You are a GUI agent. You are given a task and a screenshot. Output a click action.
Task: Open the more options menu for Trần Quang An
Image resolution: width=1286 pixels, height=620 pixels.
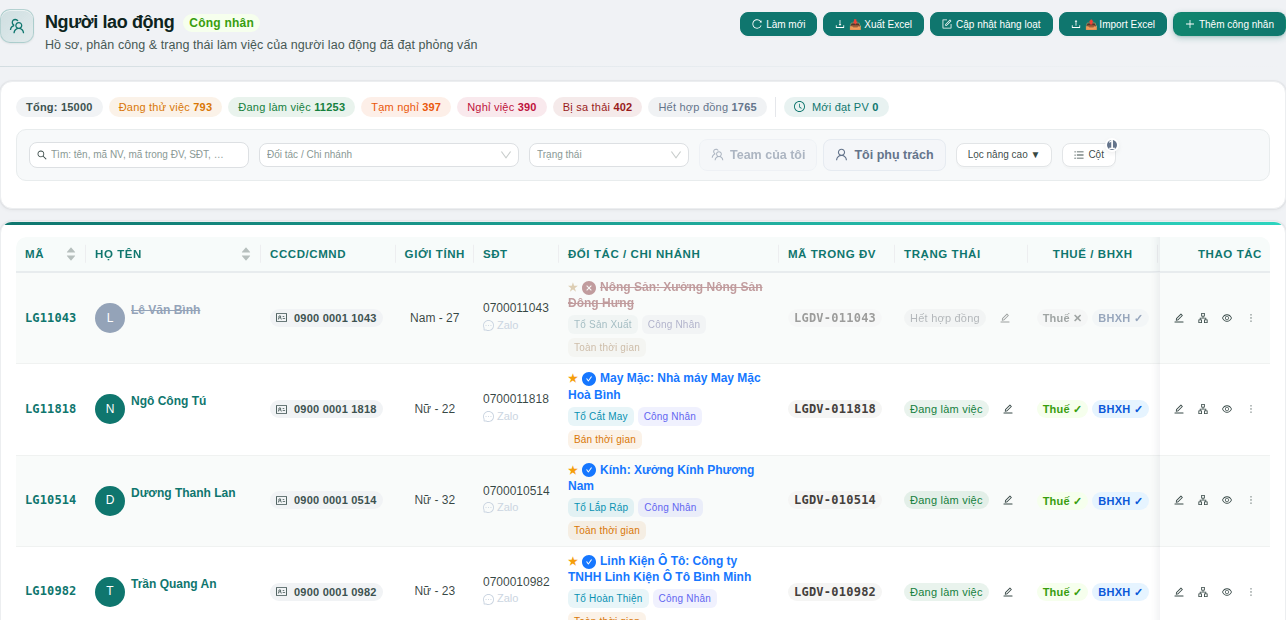pos(1251,592)
